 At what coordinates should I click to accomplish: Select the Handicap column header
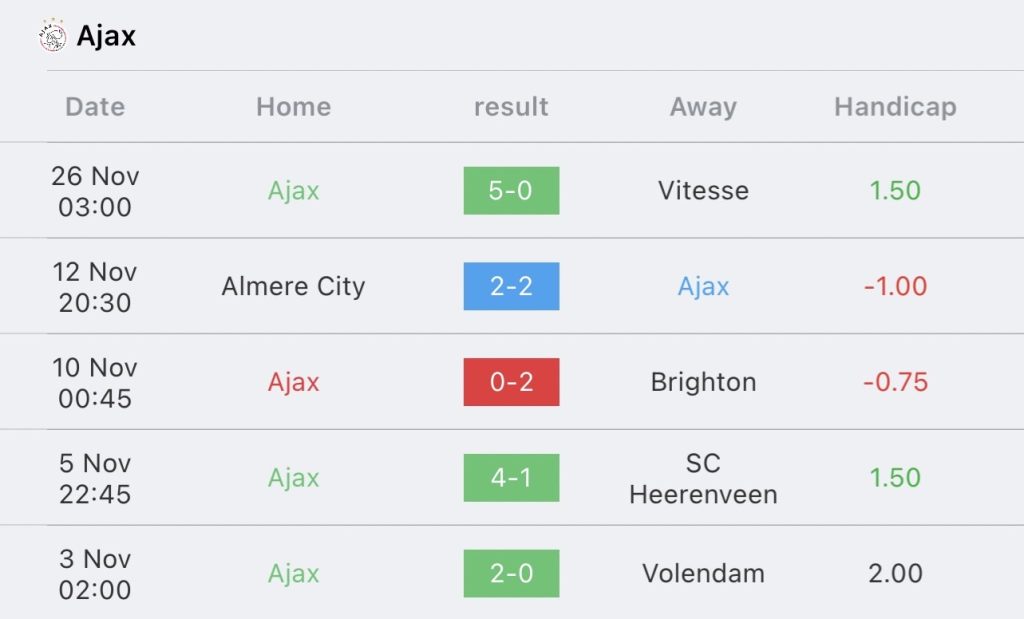[895, 107]
